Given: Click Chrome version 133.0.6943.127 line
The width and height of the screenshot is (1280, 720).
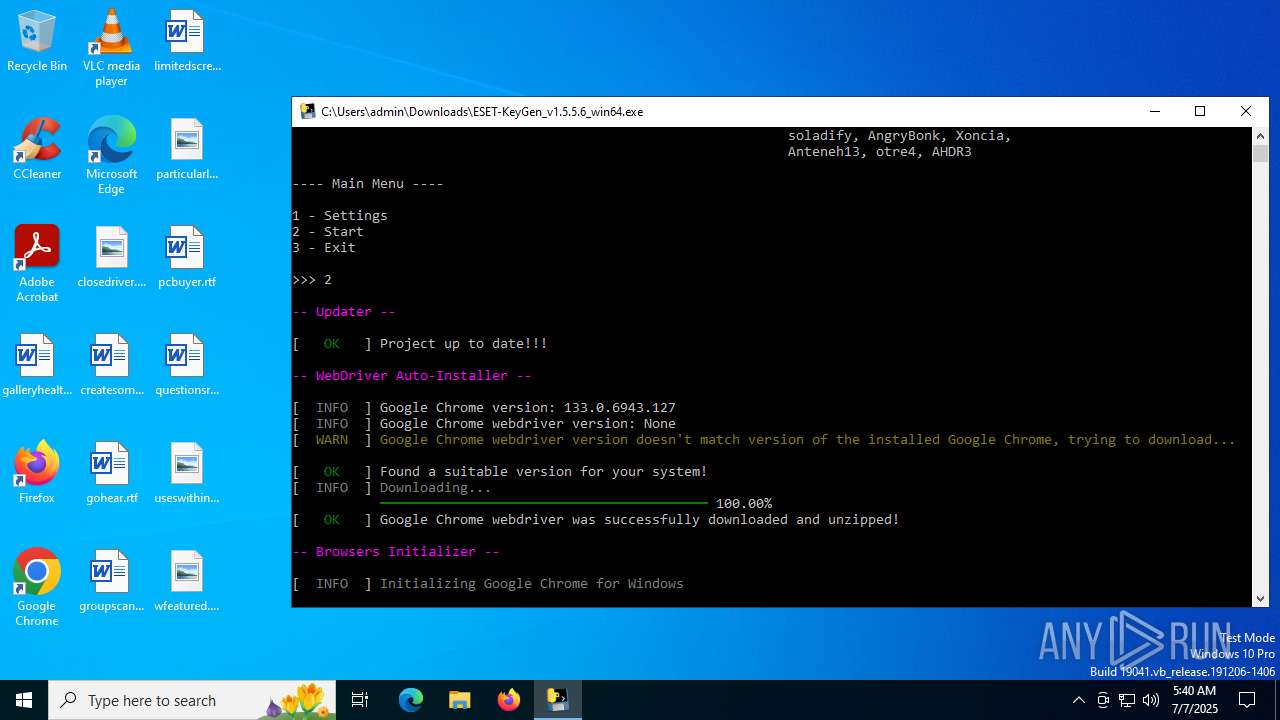Looking at the screenshot, I should click(484, 408).
